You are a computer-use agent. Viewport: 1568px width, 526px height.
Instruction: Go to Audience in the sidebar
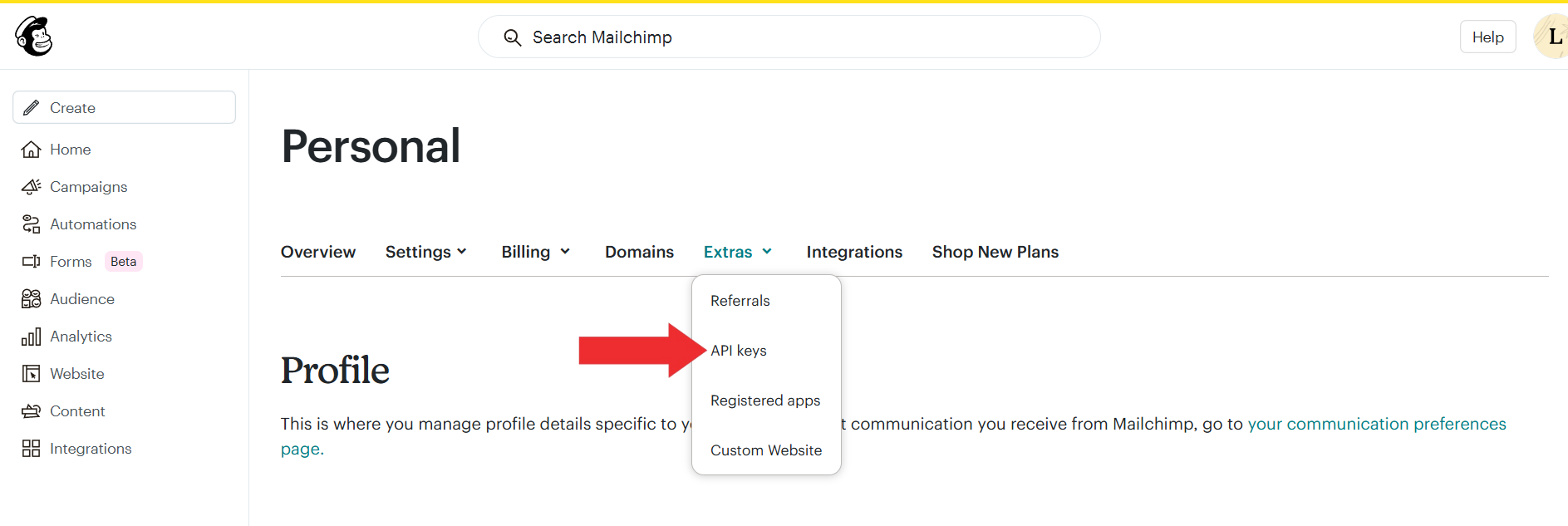click(x=82, y=299)
